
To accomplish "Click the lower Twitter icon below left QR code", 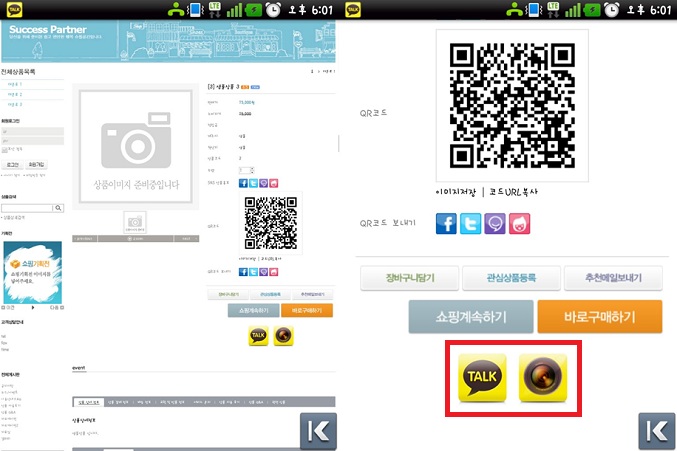I will coord(253,272).
